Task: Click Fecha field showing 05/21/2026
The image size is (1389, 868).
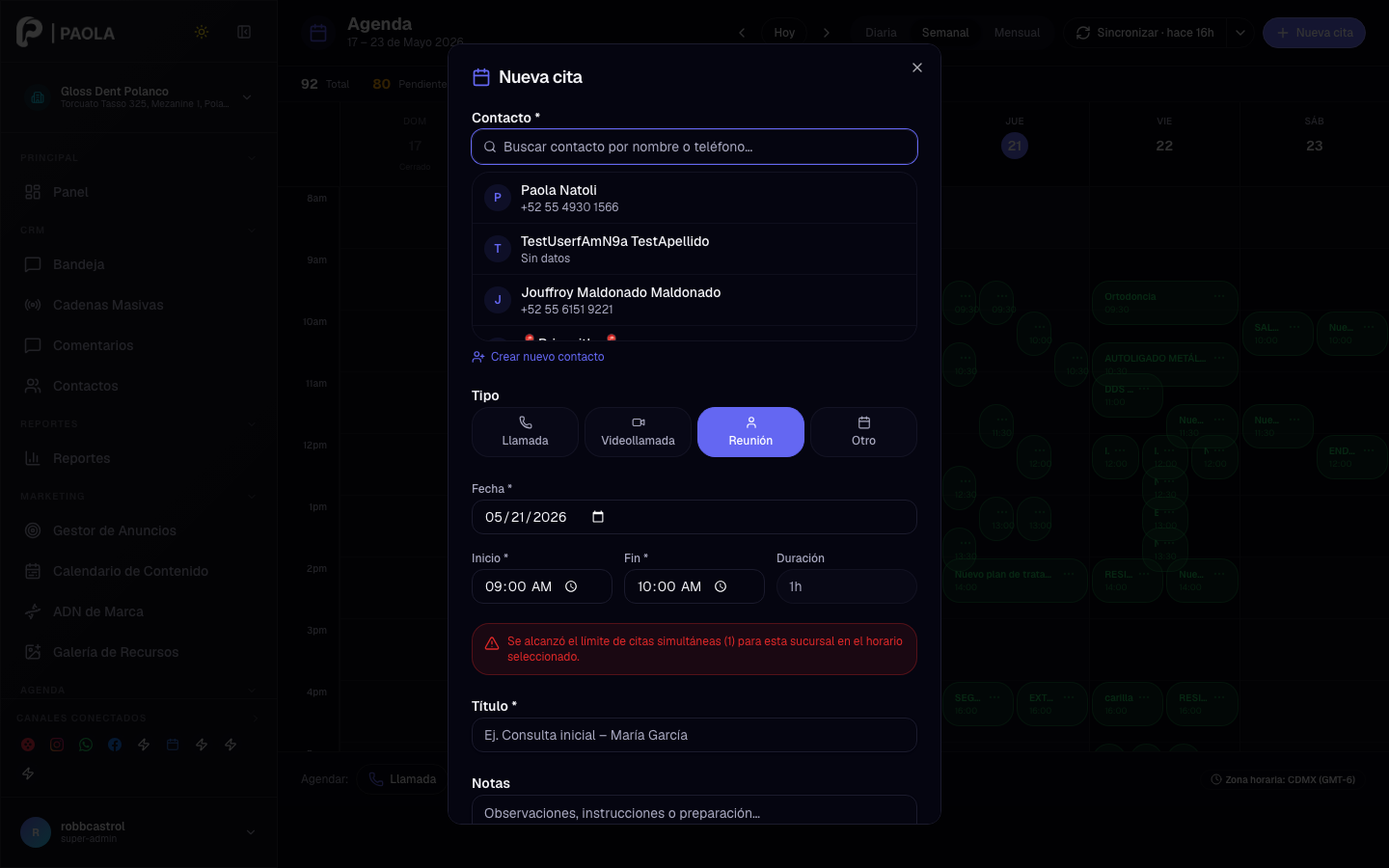Action: click(x=694, y=517)
